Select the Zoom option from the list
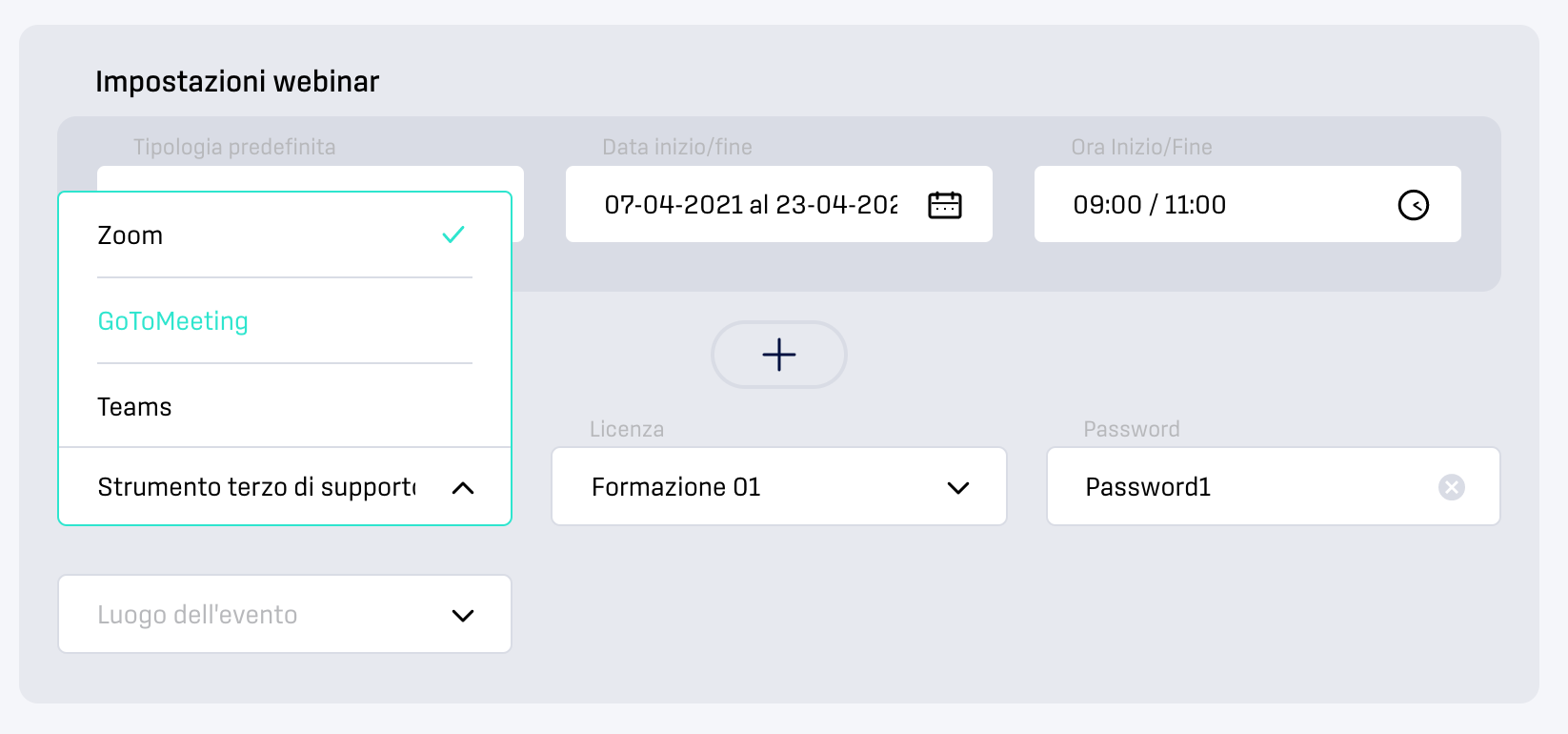 coord(285,235)
